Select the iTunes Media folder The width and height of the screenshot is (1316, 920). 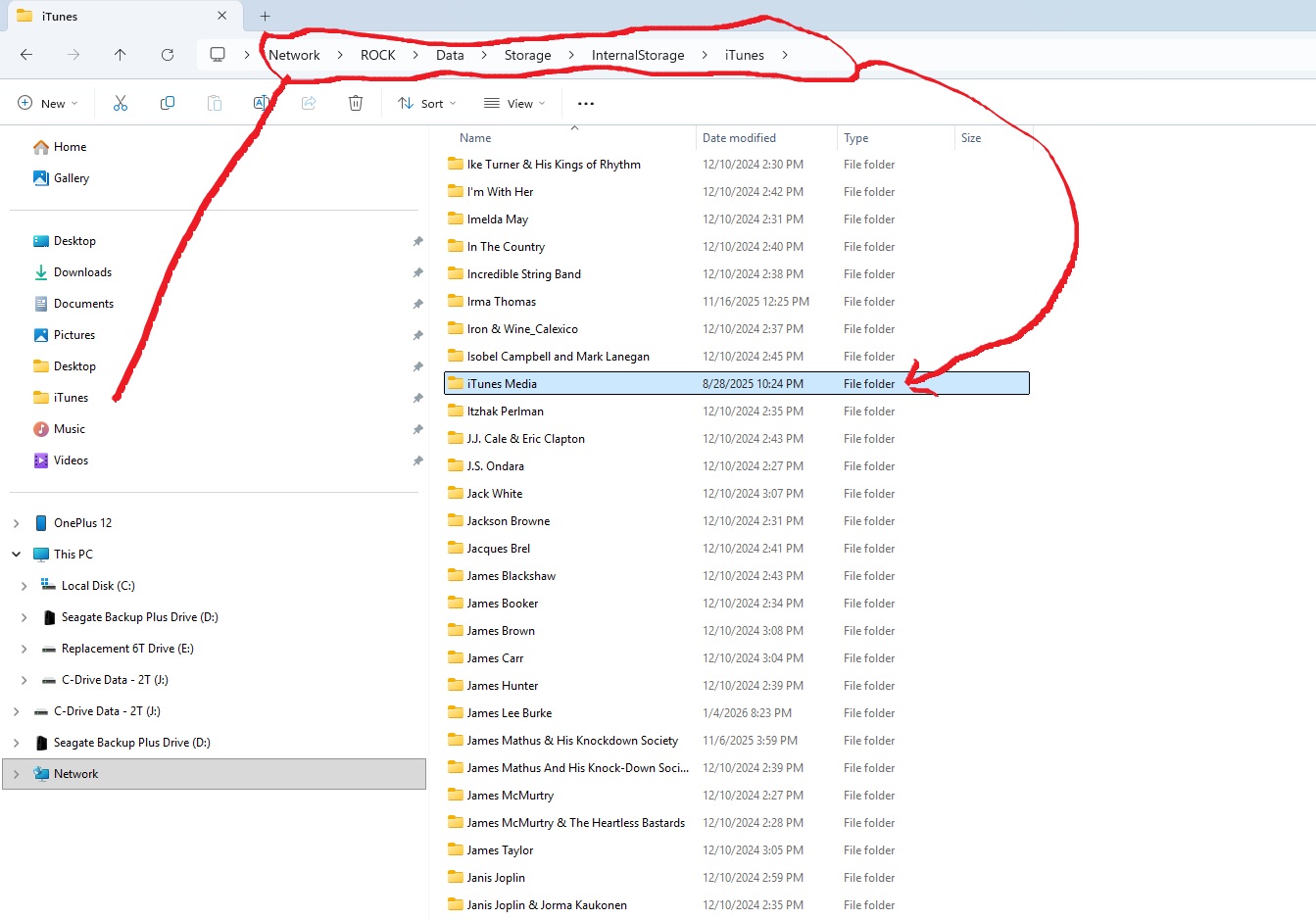(x=502, y=384)
